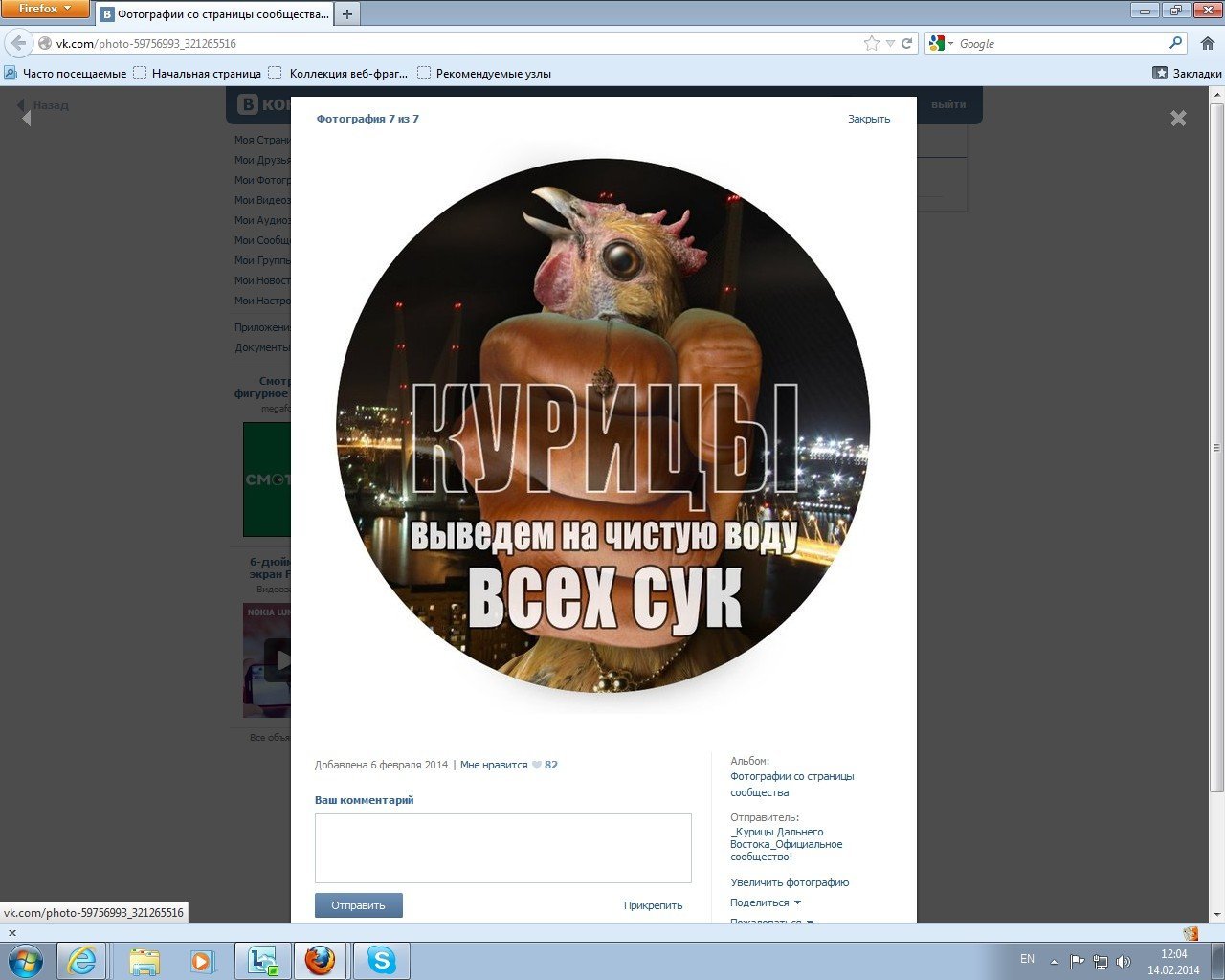Screen dimensions: 1225x980
Task: Click the Action Center flag tray icon
Action: [x=1078, y=961]
